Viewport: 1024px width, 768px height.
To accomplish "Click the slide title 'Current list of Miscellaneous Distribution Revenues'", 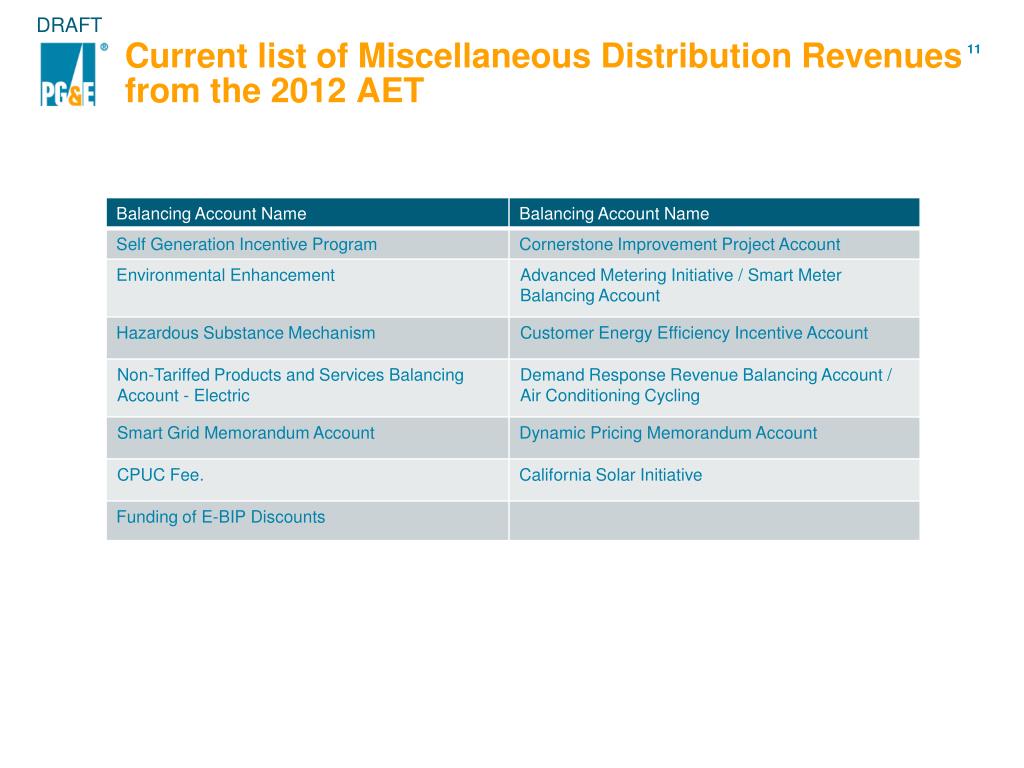I will 543,73.
